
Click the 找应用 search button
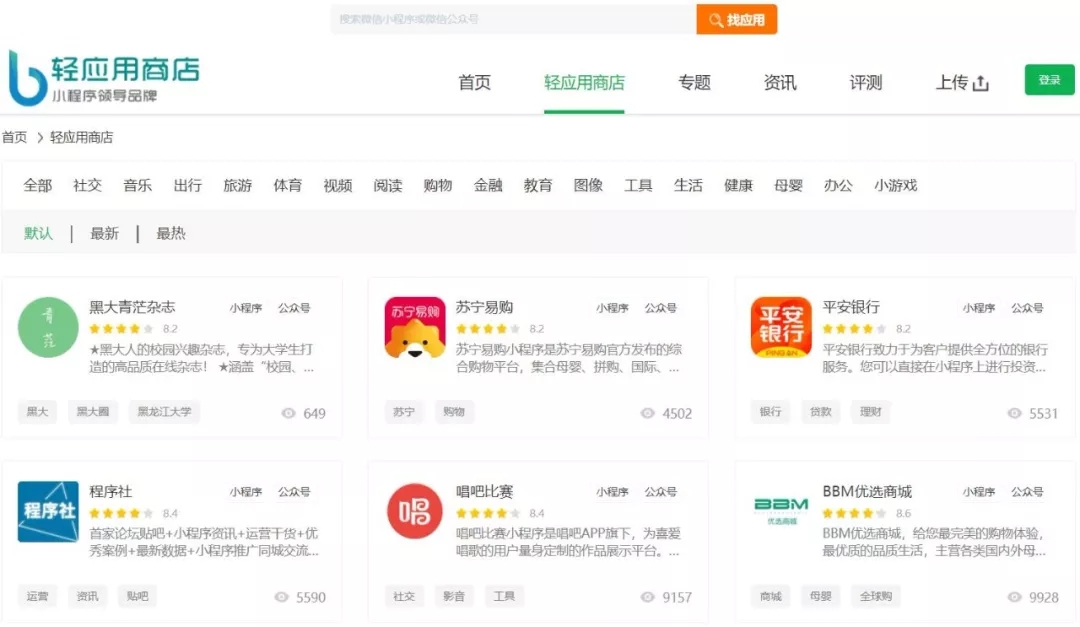coord(736,19)
